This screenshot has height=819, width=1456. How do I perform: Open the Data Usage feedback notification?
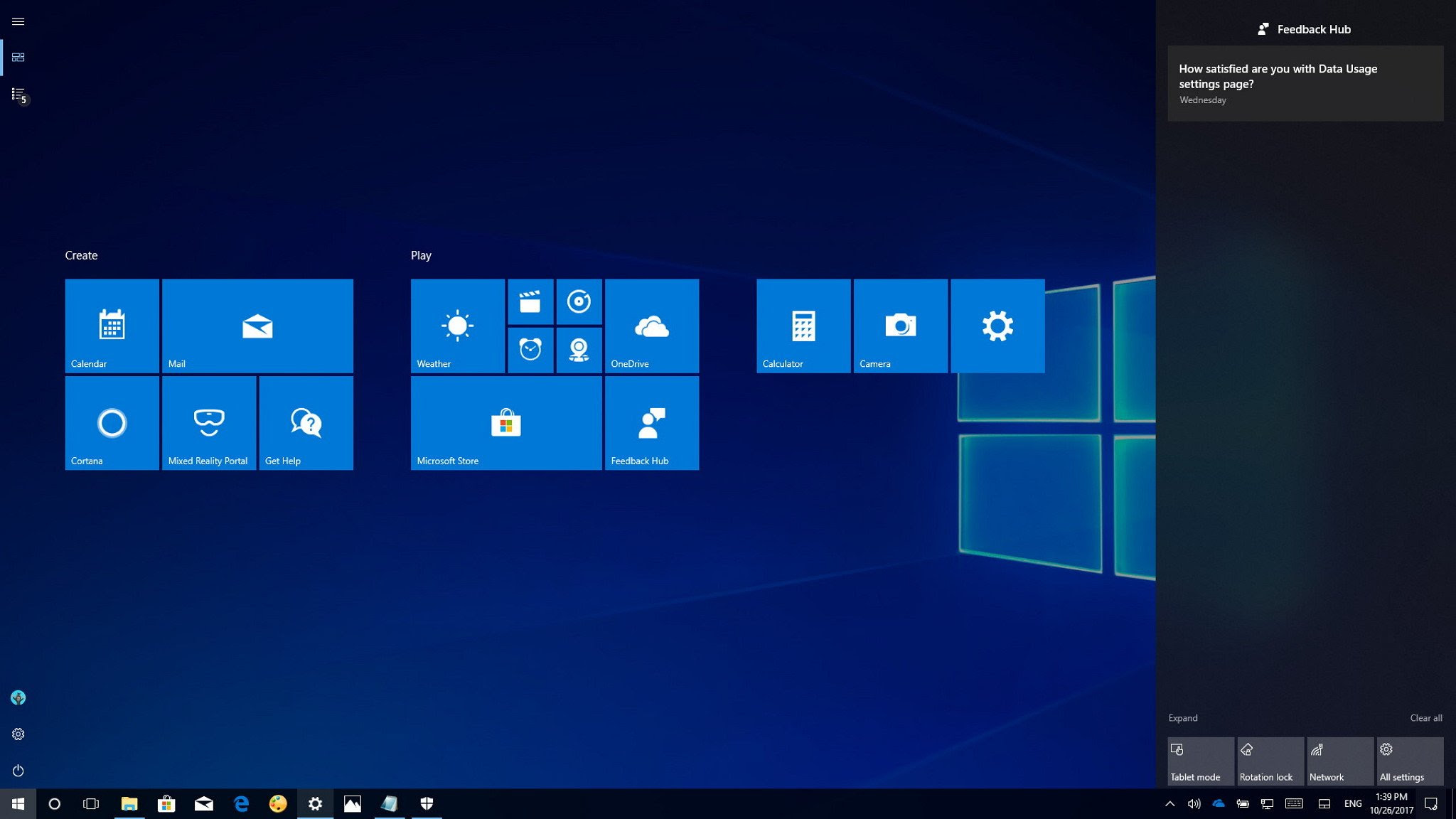[1305, 83]
